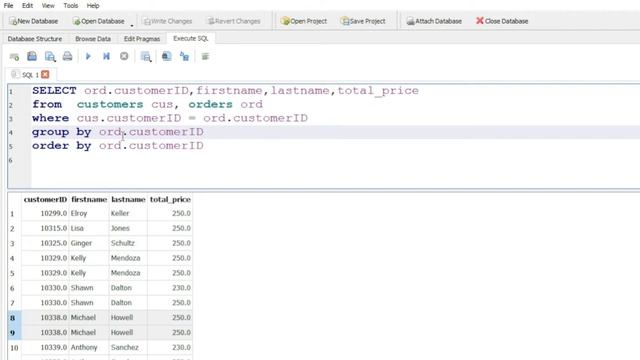
Task: Open the Tools menu
Action: tap(71, 6)
